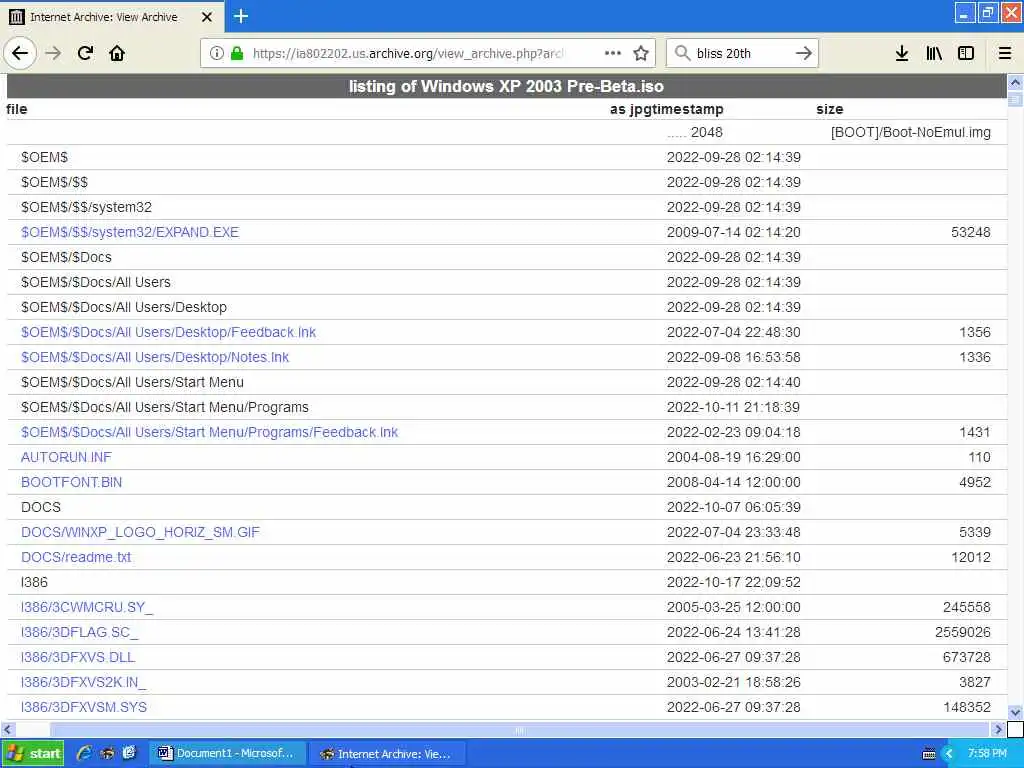Open a new browser tab
The width and height of the screenshot is (1024, 768).
[241, 16]
